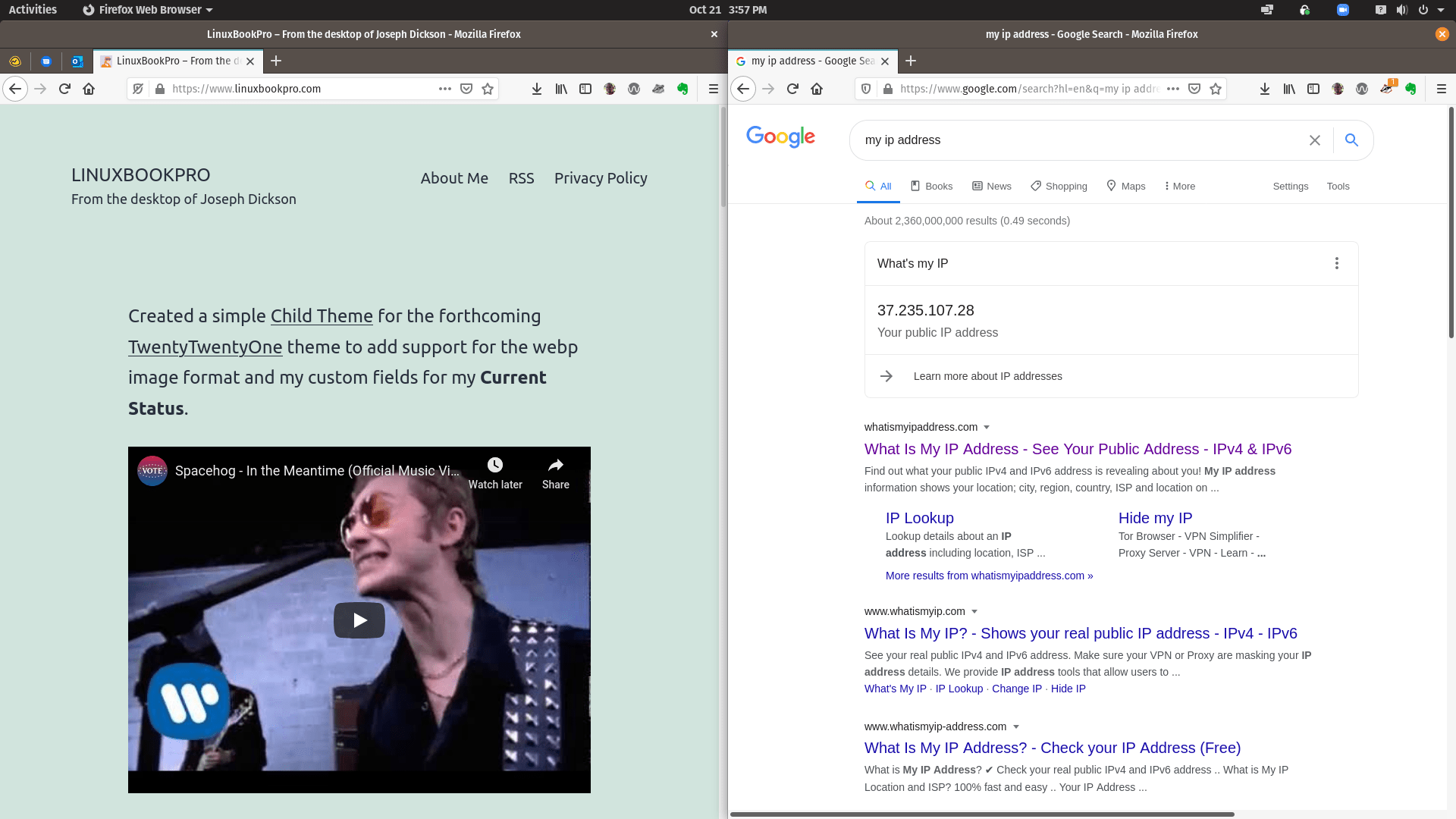Open three-dot options on What's my IP card
The height and width of the screenshot is (819, 1456).
tap(1337, 263)
